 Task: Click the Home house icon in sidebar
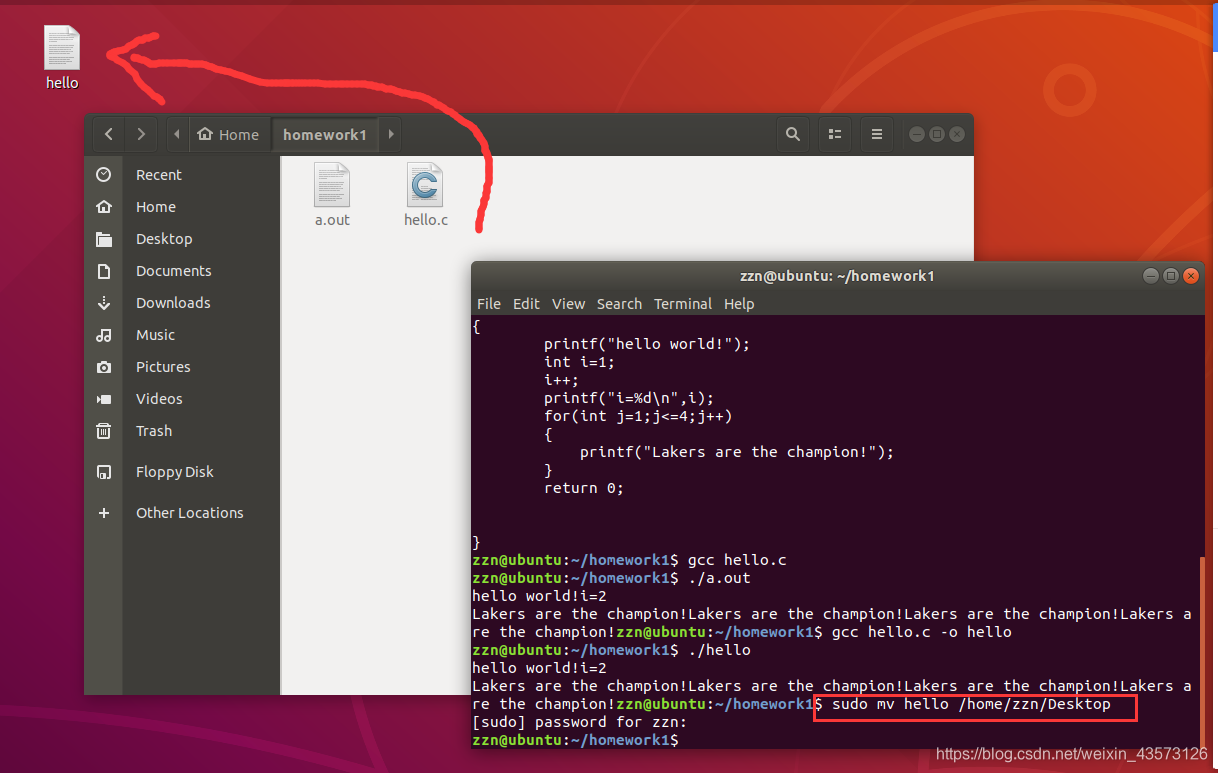104,207
